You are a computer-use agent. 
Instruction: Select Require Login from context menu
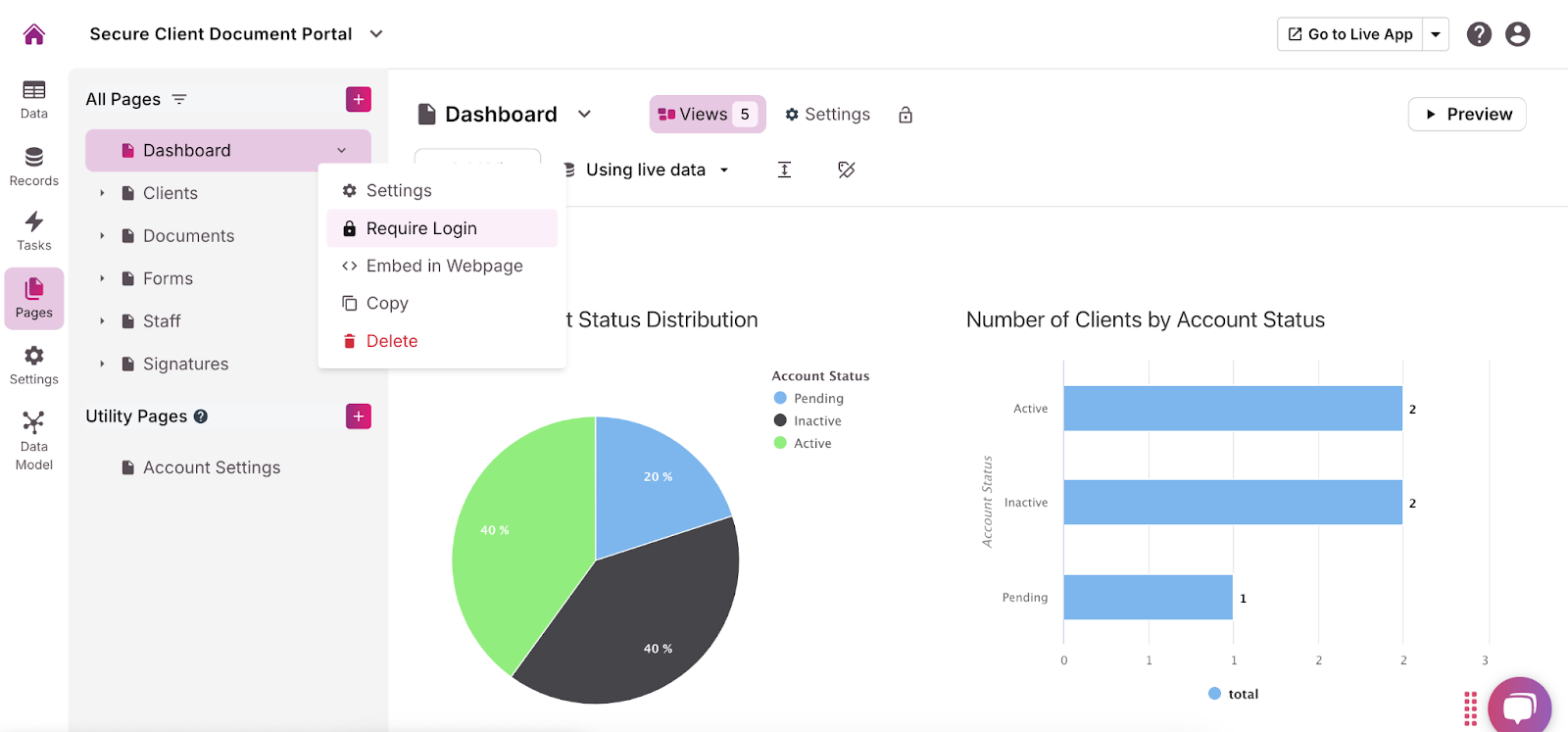[x=421, y=228]
